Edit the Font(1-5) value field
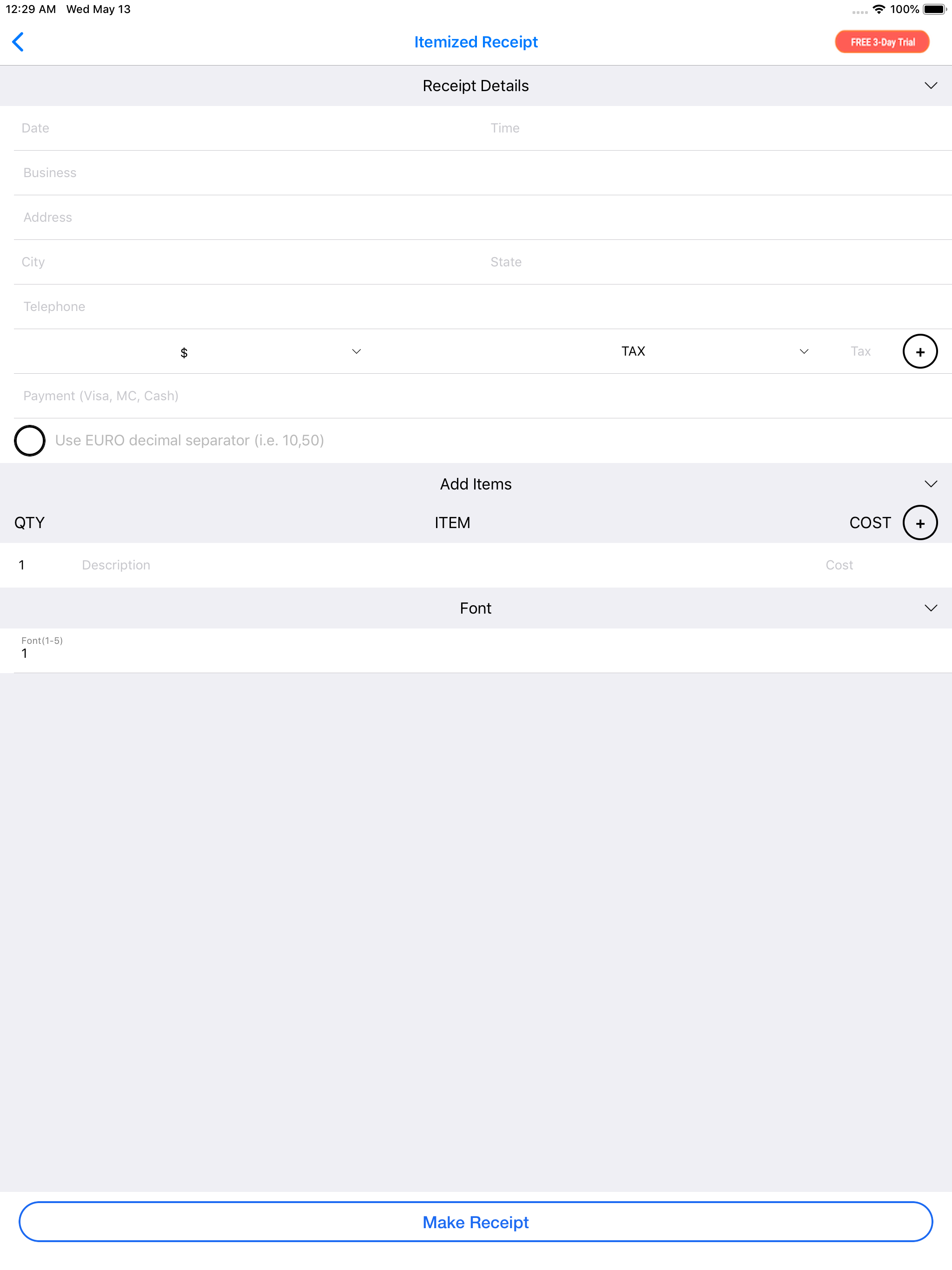The height and width of the screenshot is (1270, 952). coord(483,650)
